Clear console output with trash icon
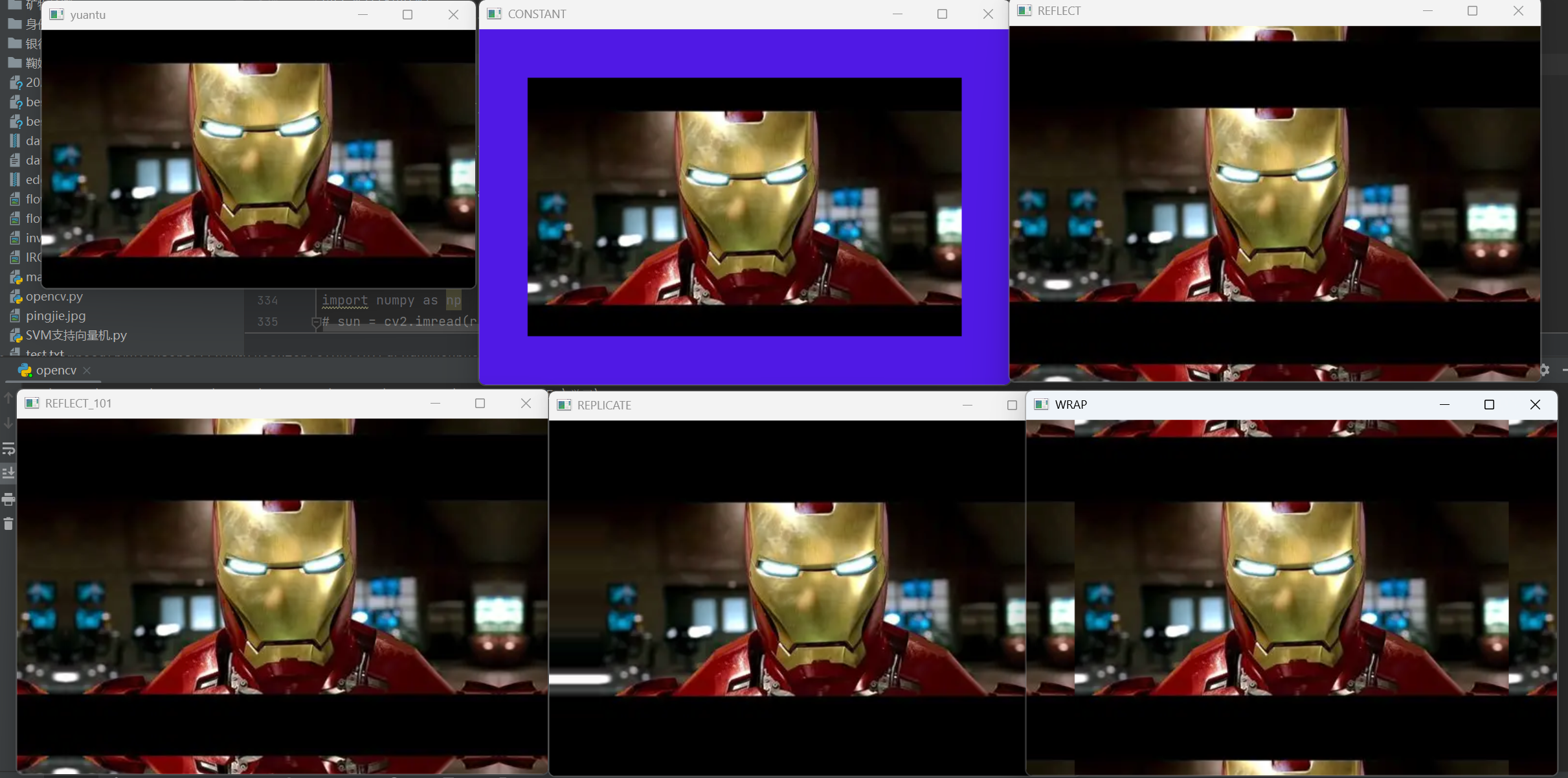 click(x=8, y=523)
